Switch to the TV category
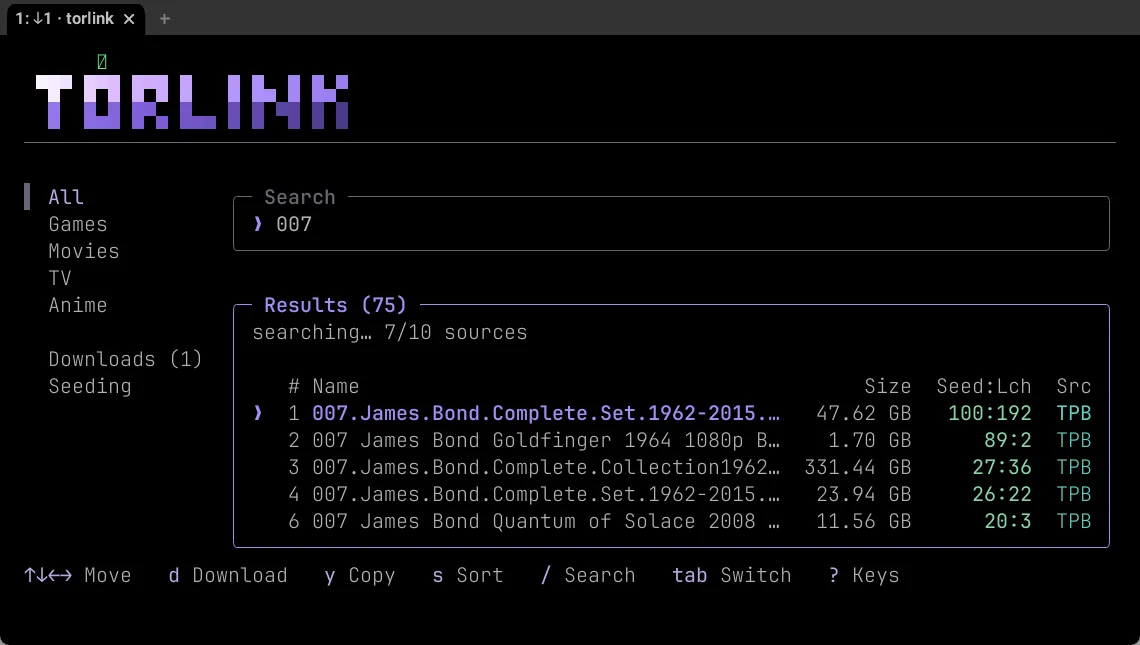This screenshot has height=645, width=1140. coord(60,278)
